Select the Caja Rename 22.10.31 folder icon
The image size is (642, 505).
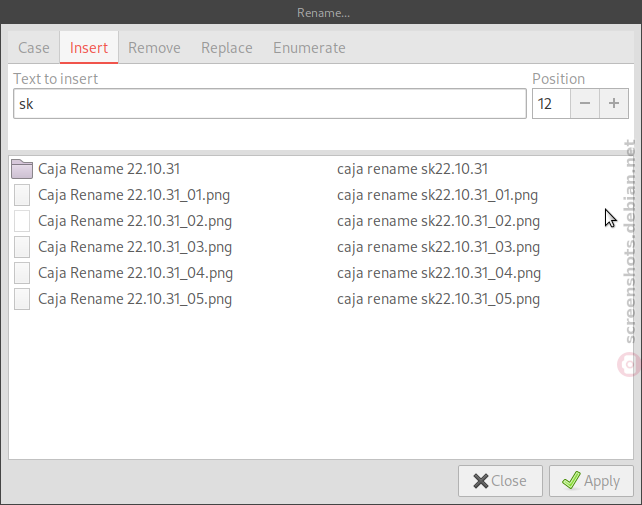pyautogui.click(x=22, y=169)
